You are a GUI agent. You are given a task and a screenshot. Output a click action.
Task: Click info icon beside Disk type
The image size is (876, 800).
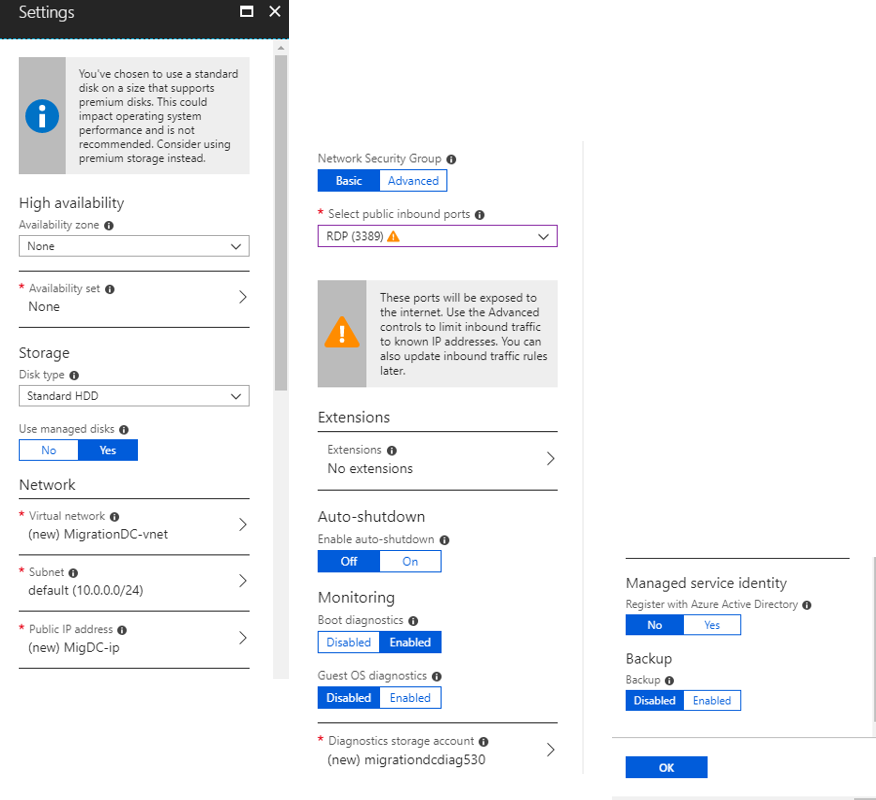74,375
